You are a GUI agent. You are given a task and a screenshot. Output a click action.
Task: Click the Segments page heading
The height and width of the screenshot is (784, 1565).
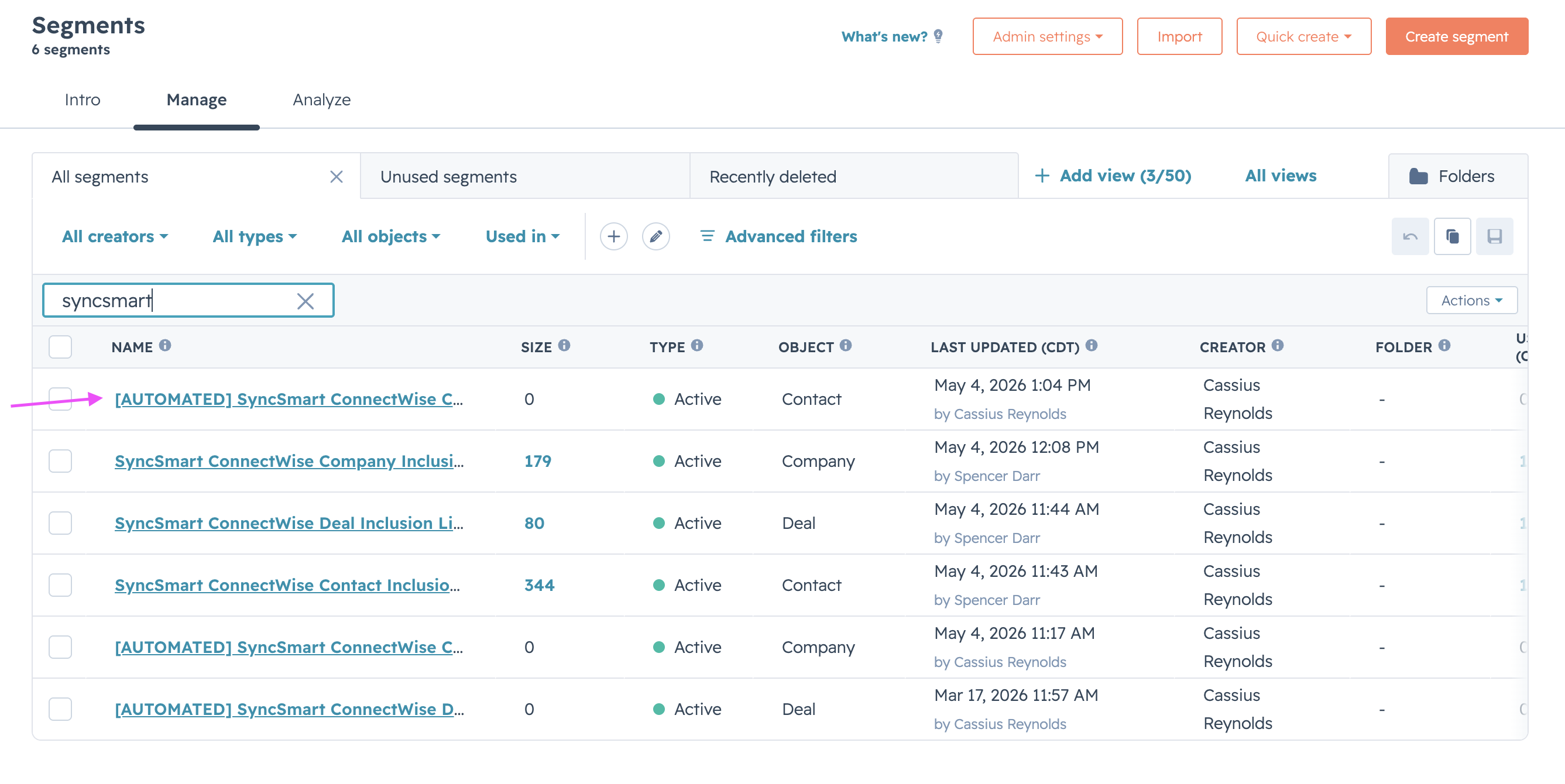tap(89, 26)
